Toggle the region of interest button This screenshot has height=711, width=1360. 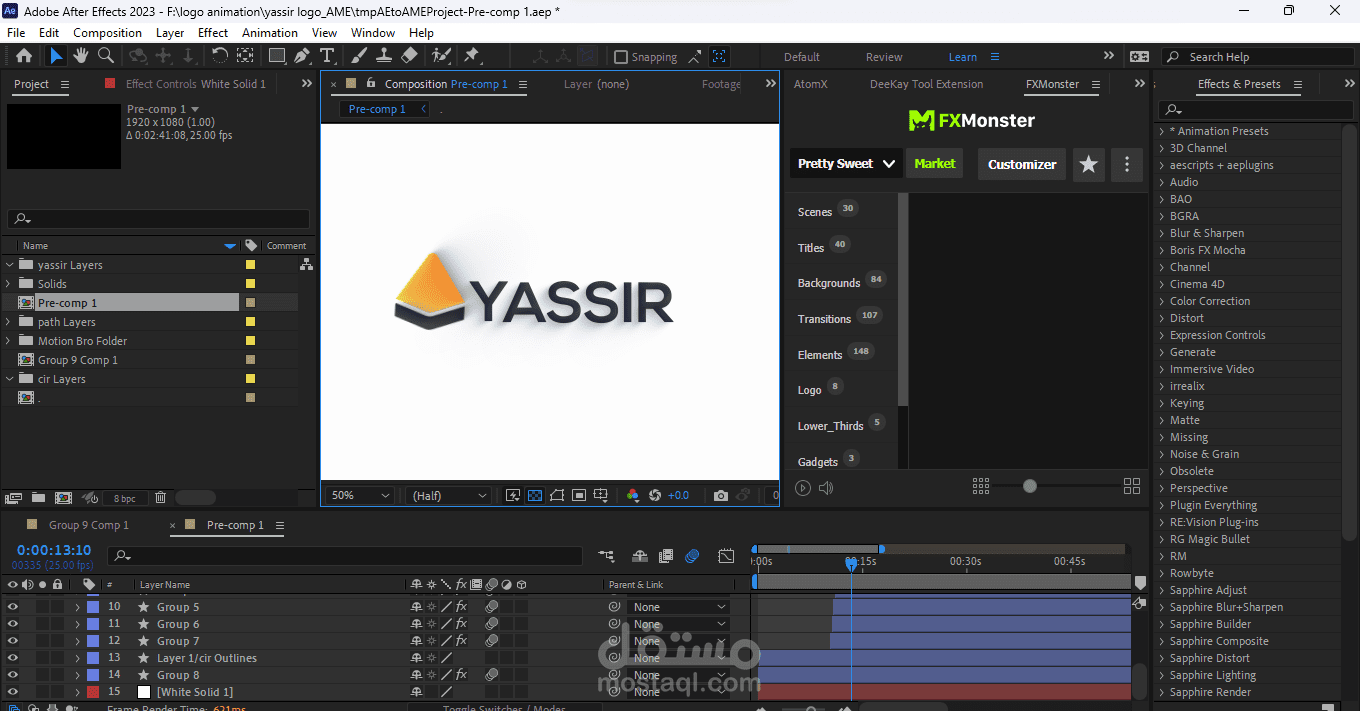pos(579,495)
